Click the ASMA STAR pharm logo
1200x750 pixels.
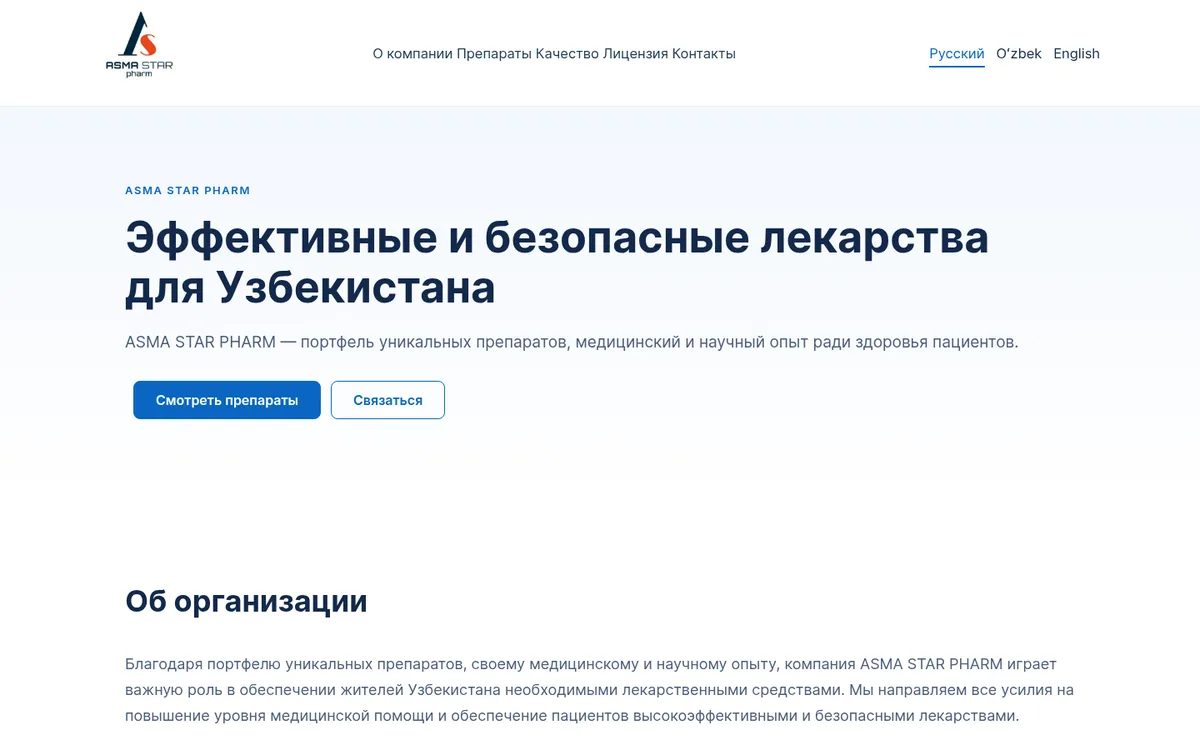[x=139, y=46]
